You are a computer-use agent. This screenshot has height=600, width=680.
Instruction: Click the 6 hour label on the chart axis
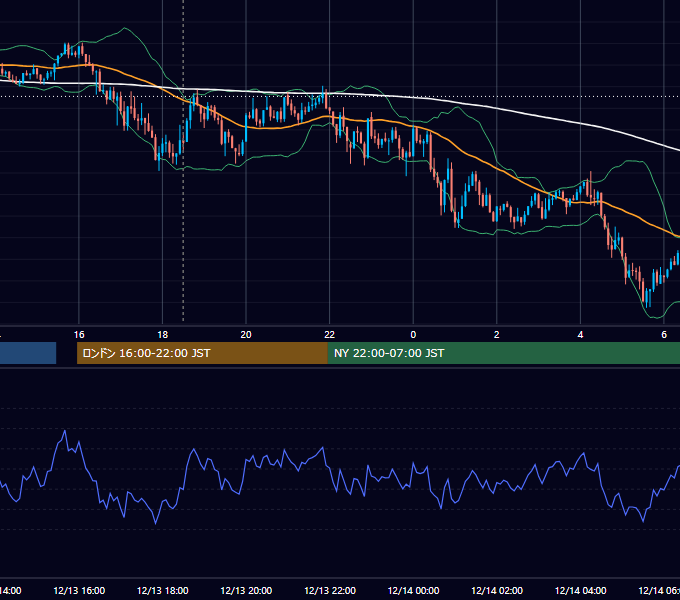click(x=664, y=335)
